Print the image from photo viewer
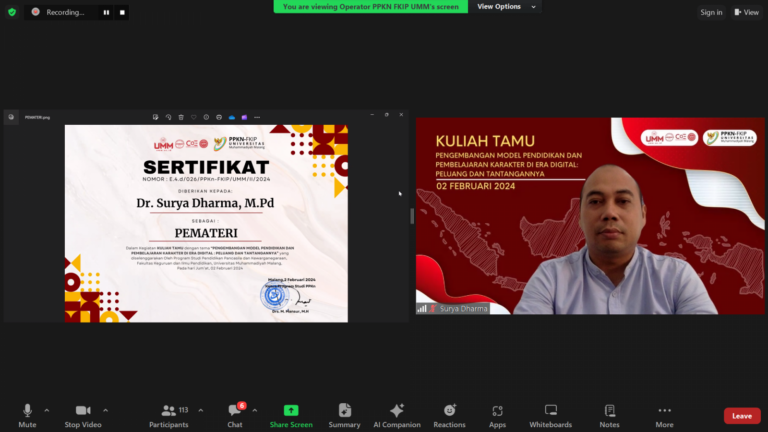Image resolution: width=768 pixels, height=432 pixels. [219, 117]
